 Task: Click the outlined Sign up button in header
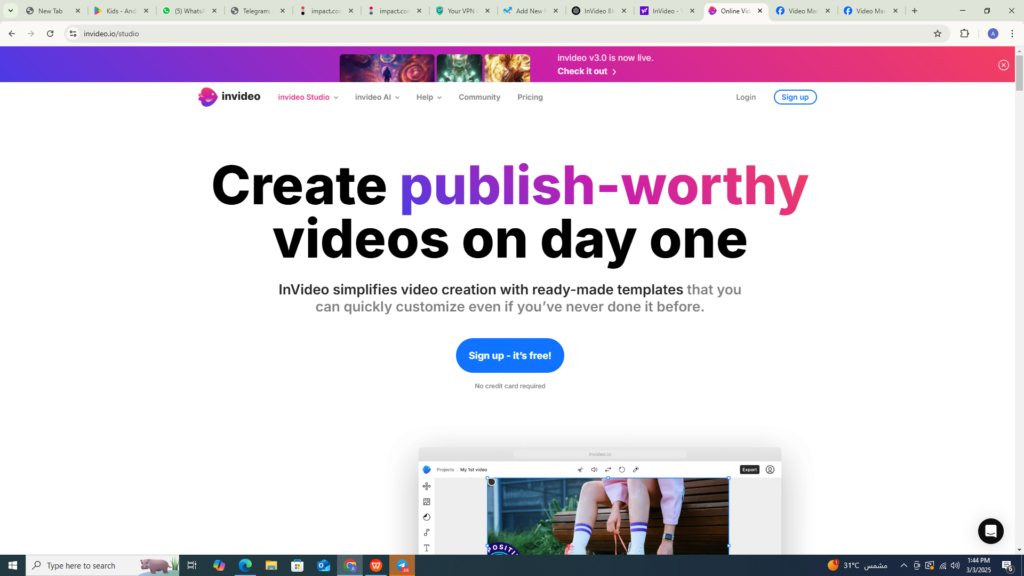tap(795, 97)
